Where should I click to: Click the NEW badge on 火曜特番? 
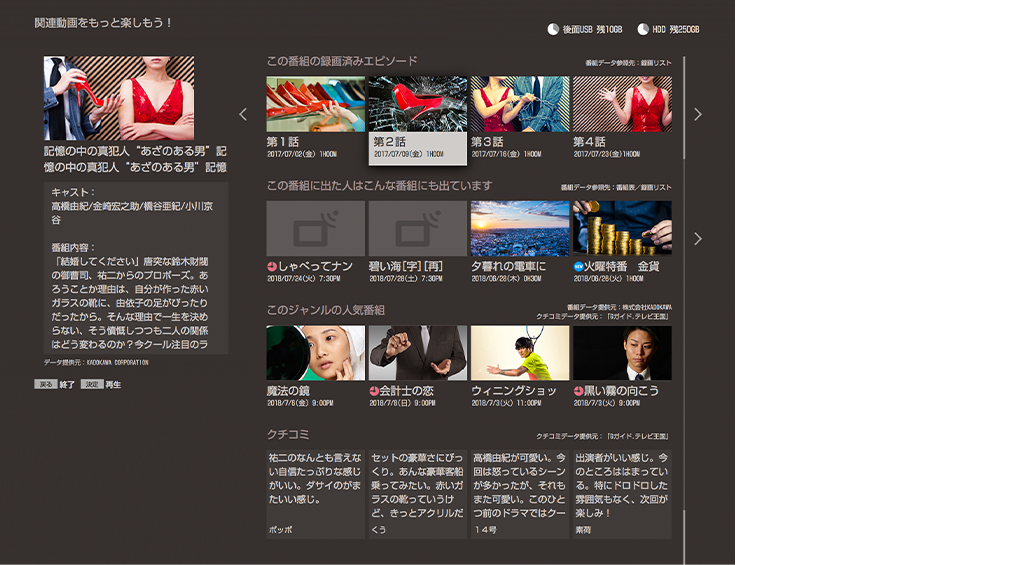(x=578, y=267)
